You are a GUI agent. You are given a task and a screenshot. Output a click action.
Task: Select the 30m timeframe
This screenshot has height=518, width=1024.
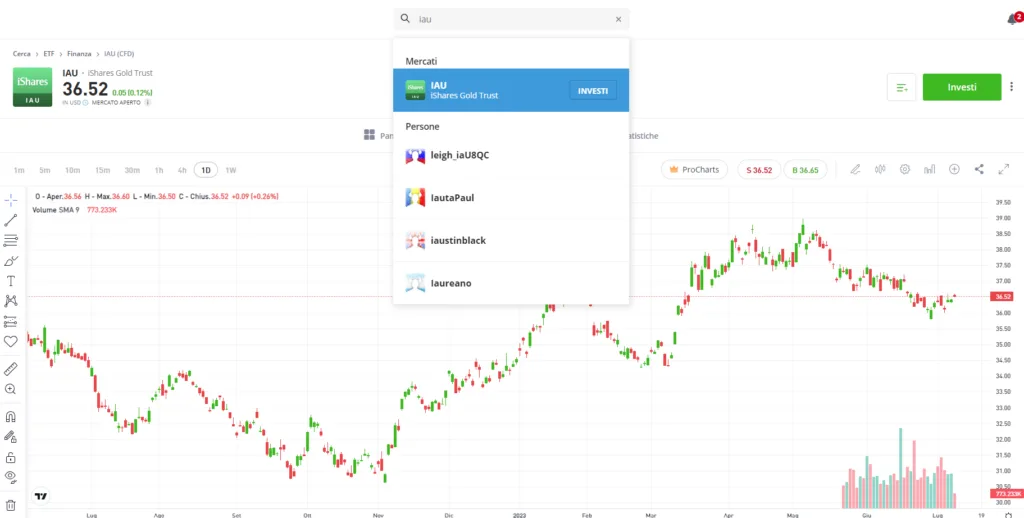(x=133, y=170)
